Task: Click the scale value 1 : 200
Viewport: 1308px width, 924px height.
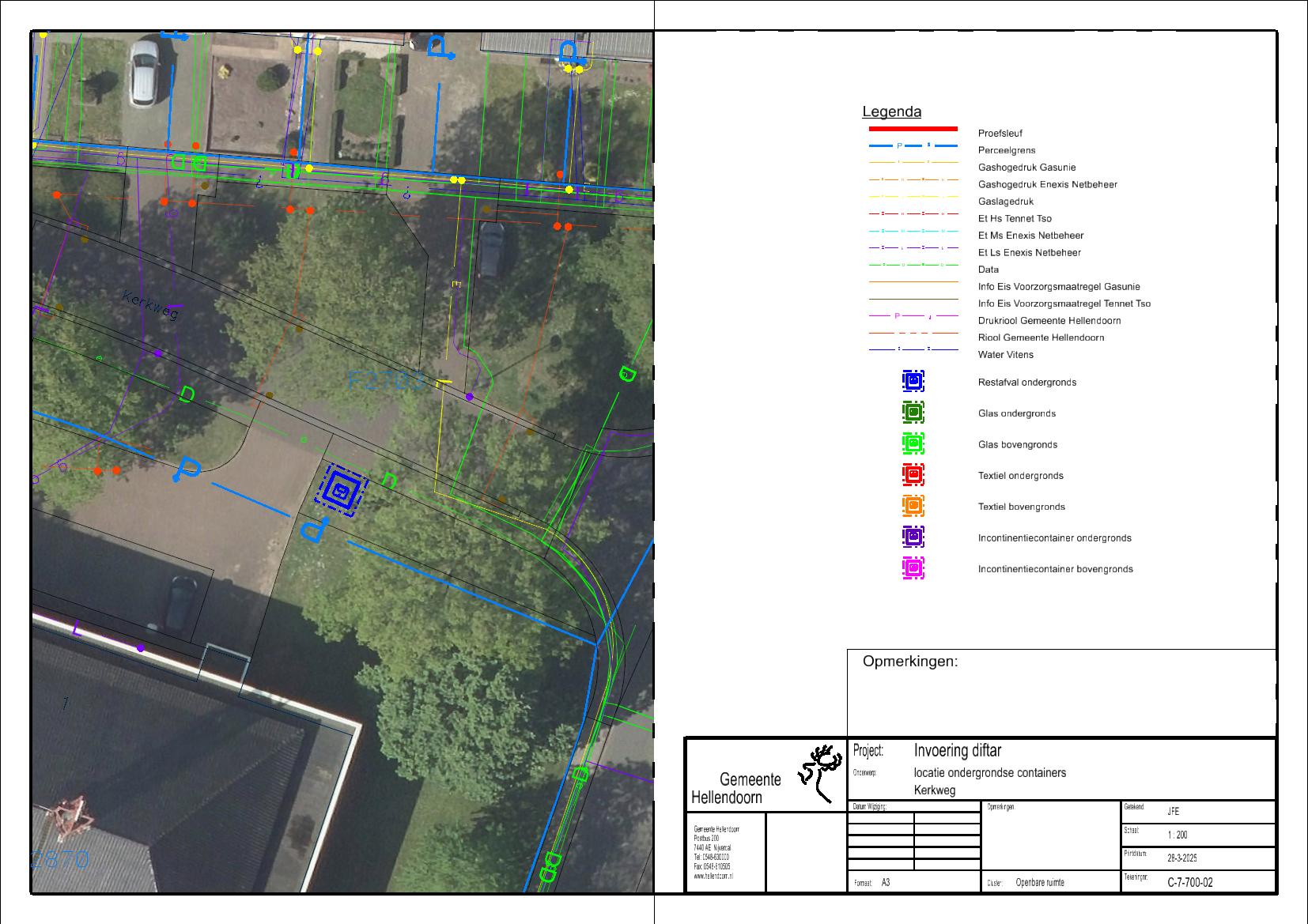Action: click(1177, 835)
